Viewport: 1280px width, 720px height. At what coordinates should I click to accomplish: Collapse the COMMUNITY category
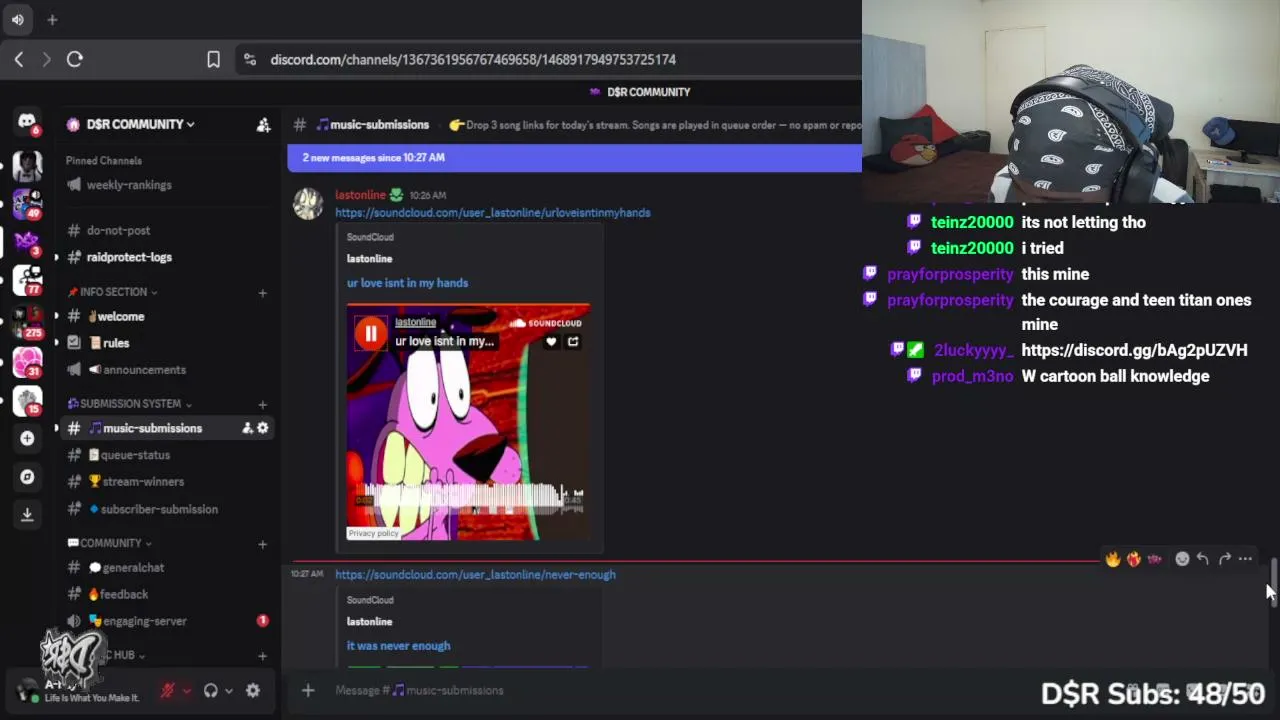pyautogui.click(x=109, y=543)
